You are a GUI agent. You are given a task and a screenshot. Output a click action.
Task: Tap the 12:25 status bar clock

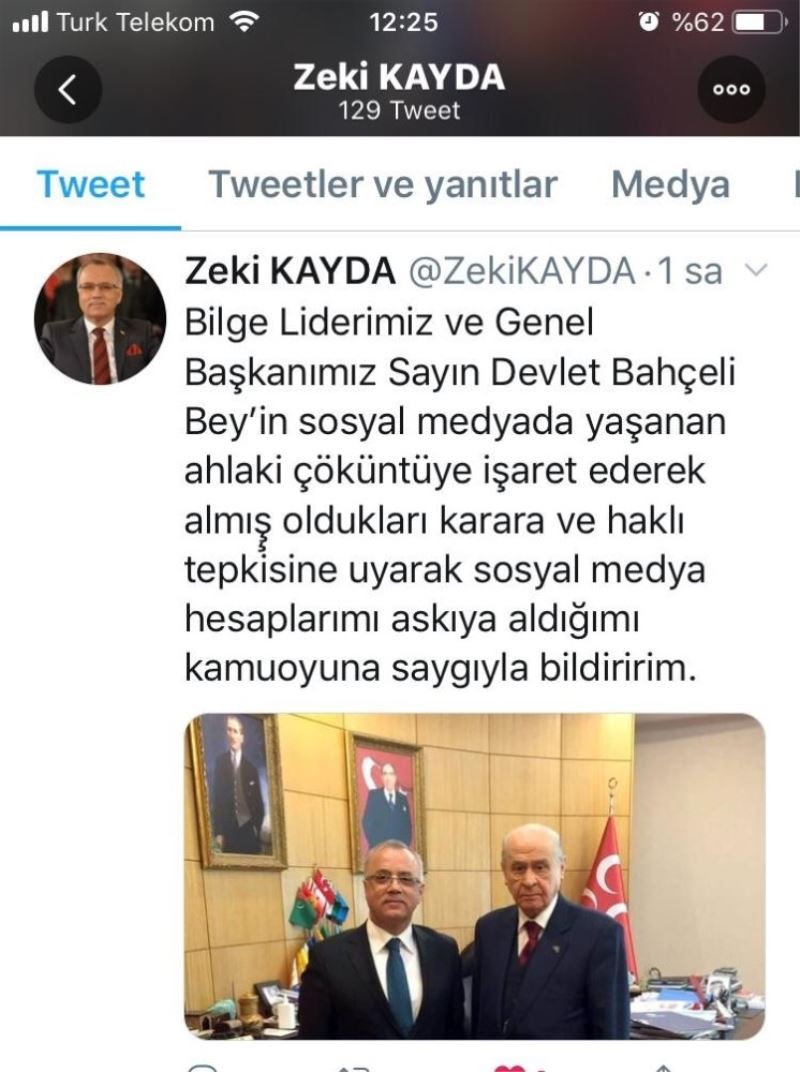403,22
